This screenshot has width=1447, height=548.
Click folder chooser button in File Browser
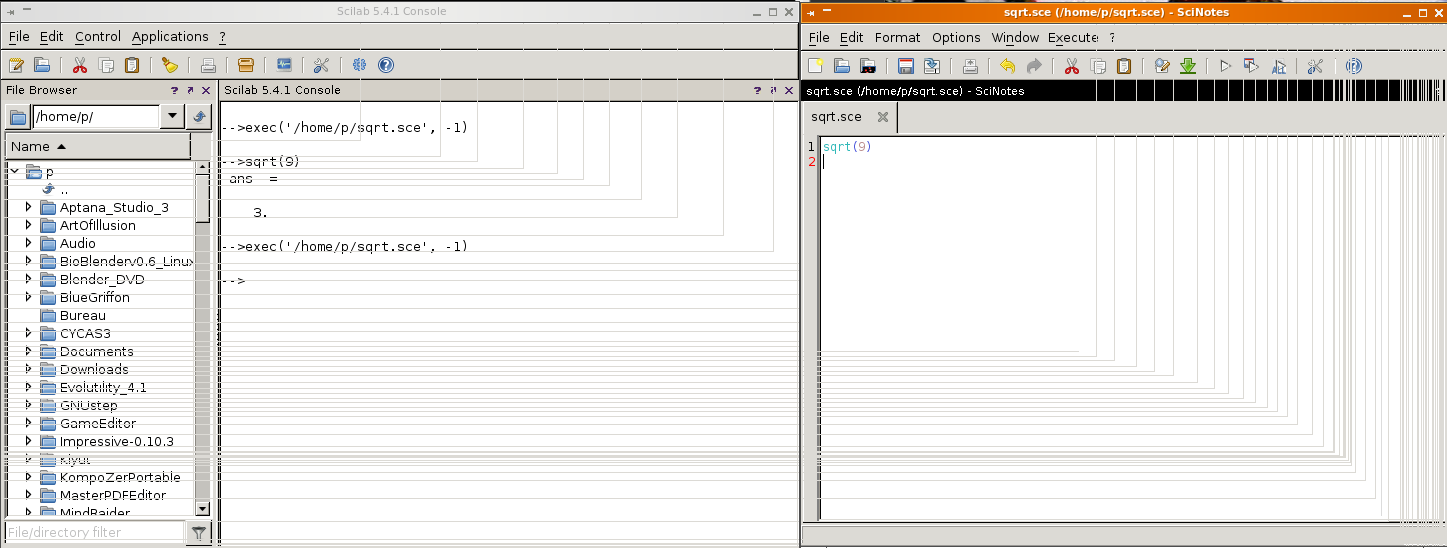click(x=18, y=117)
